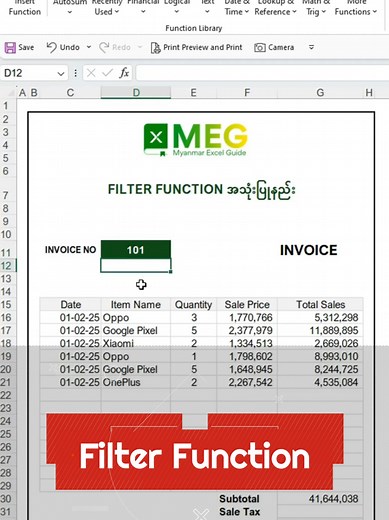Image resolution: width=389 pixels, height=520 pixels.
Task: Open the Date & Time functions dropdown
Action: pyautogui.click(x=237, y=7)
